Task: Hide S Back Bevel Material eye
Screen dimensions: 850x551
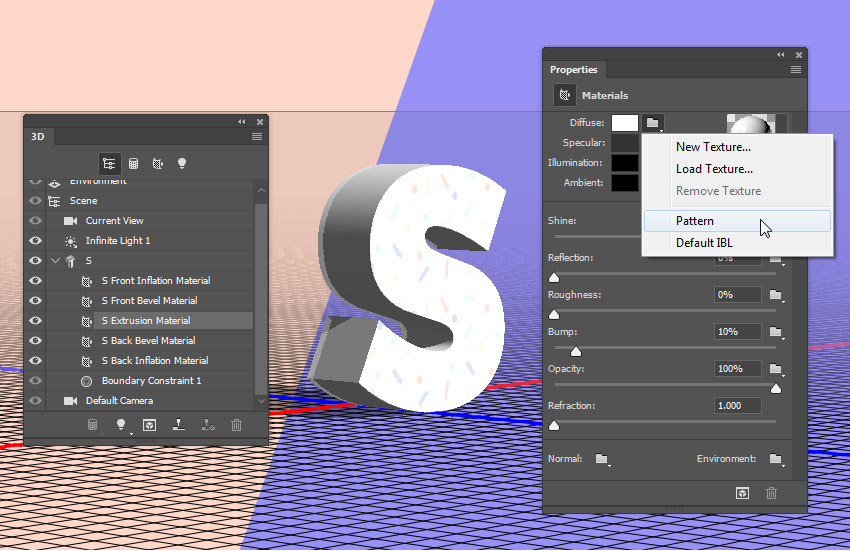Action: [x=35, y=341]
